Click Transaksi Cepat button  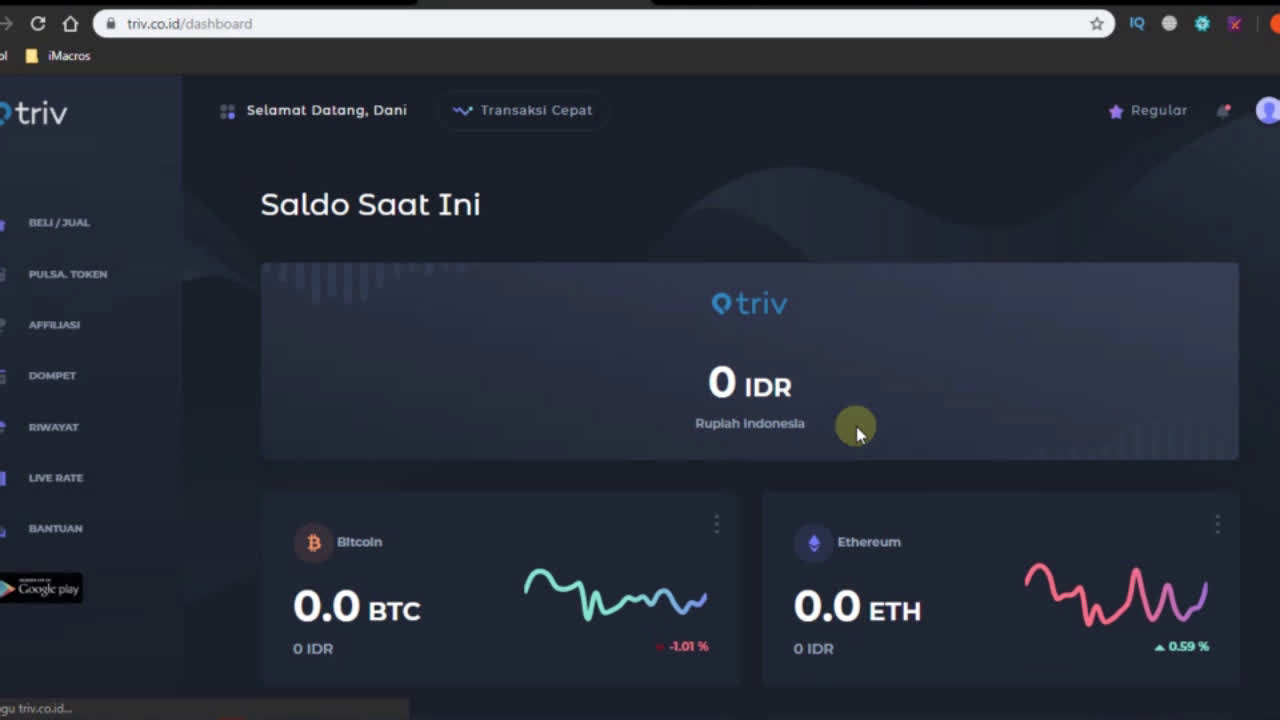[523, 111]
